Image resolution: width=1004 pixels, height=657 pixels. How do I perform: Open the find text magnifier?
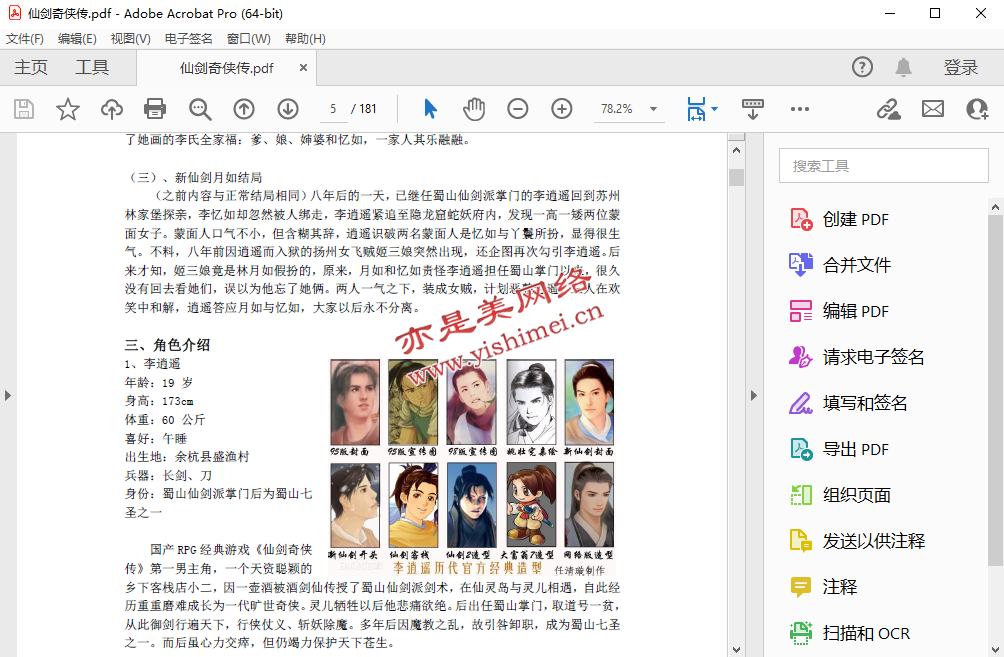pos(200,109)
